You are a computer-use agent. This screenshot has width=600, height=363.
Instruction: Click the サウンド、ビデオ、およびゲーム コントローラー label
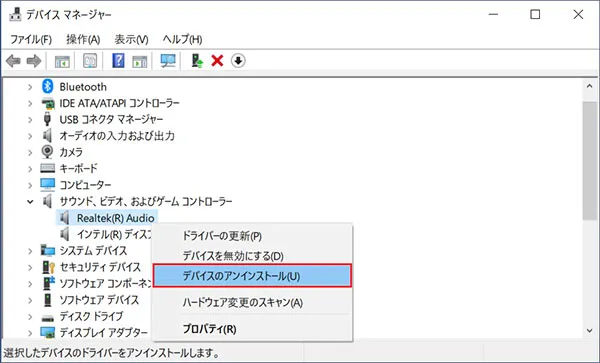146,202
